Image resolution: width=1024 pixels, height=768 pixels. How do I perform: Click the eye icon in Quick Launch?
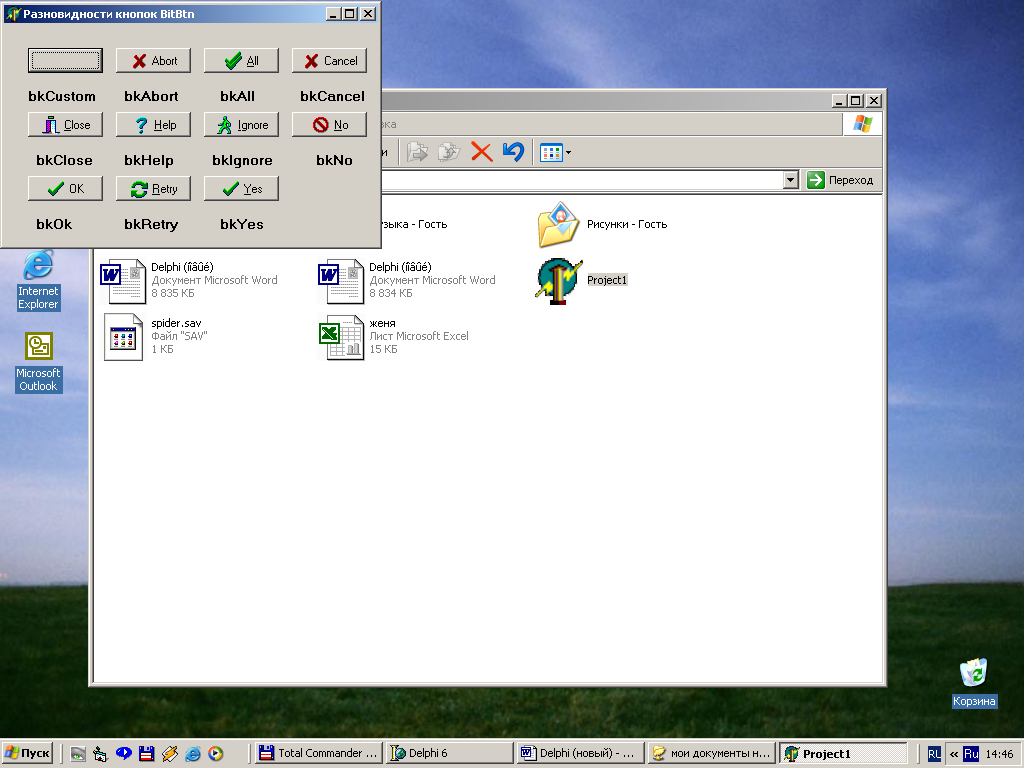[78, 754]
